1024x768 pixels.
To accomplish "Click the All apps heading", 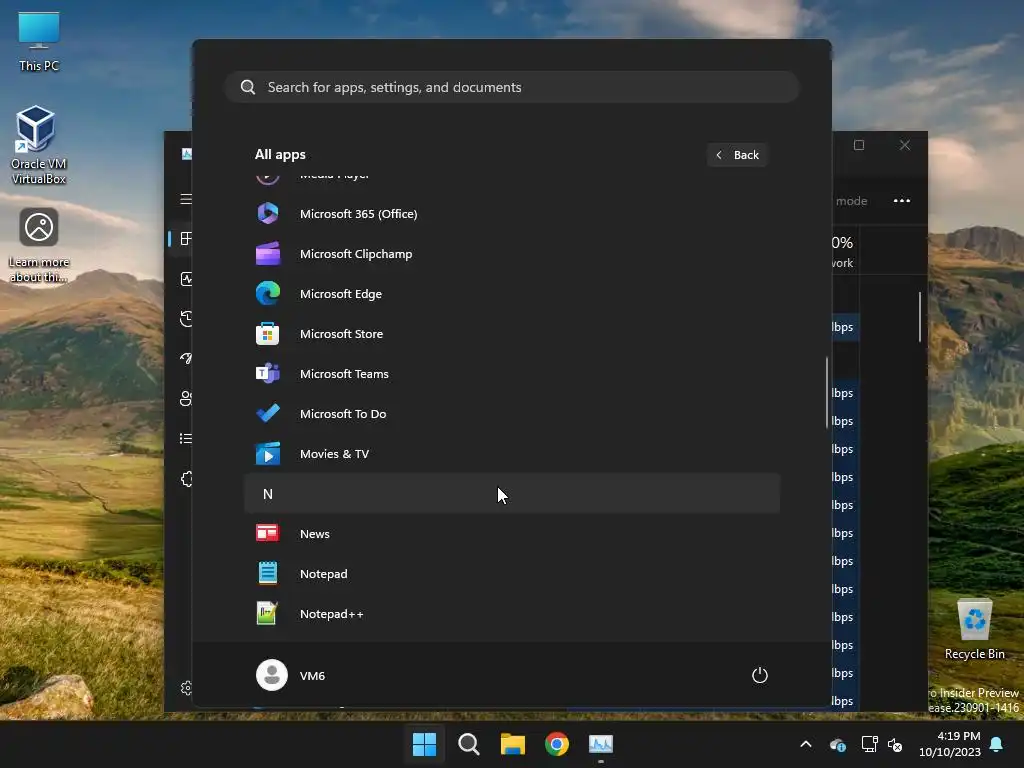I will point(280,155).
